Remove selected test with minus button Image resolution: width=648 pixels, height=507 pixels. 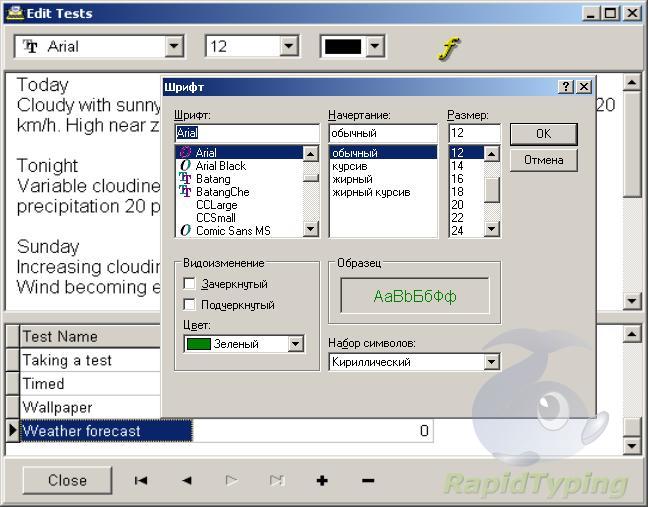coord(368,481)
